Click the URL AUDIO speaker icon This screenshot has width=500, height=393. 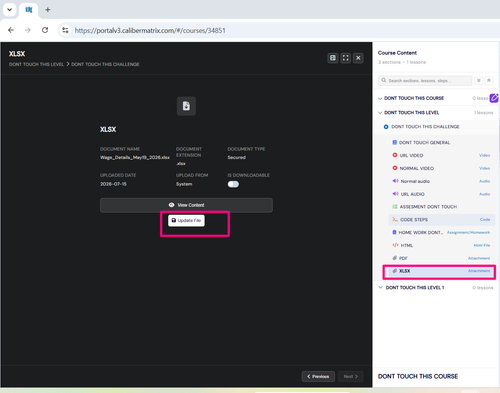[x=395, y=194]
